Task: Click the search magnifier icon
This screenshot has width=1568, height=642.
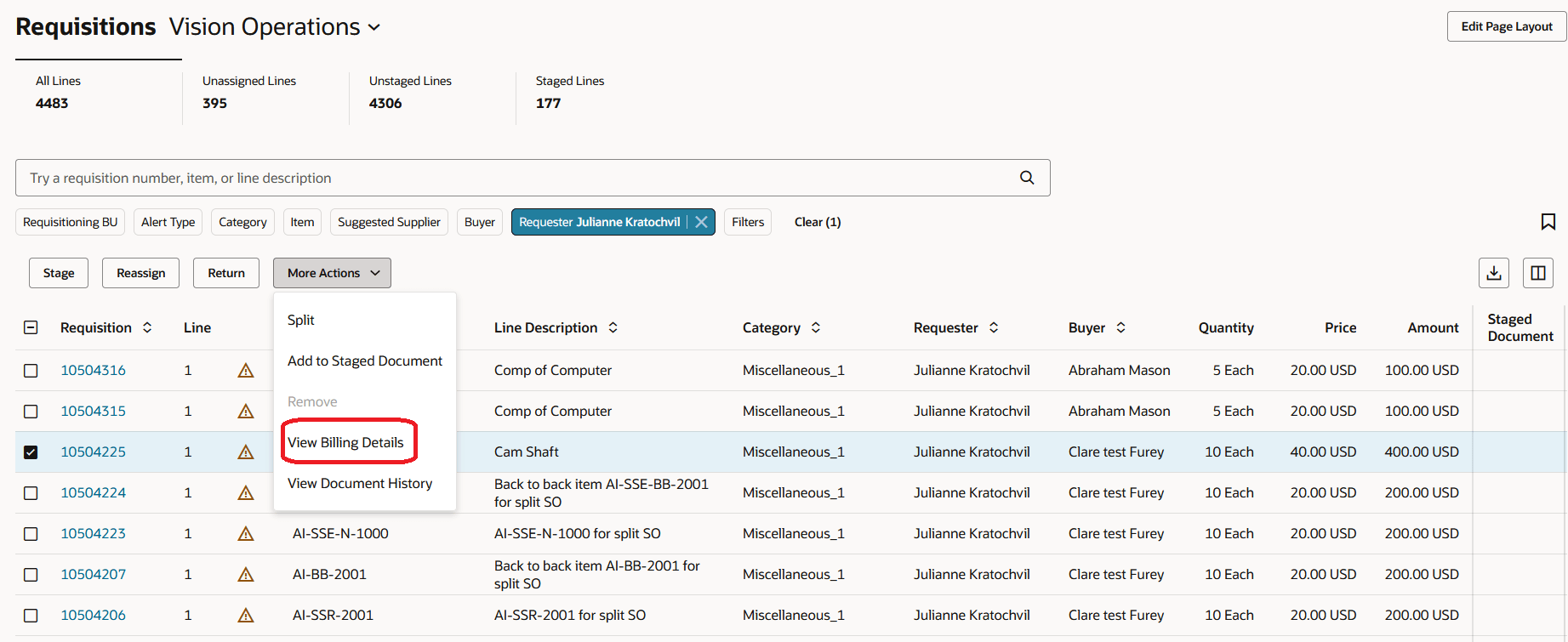Action: (x=1027, y=178)
